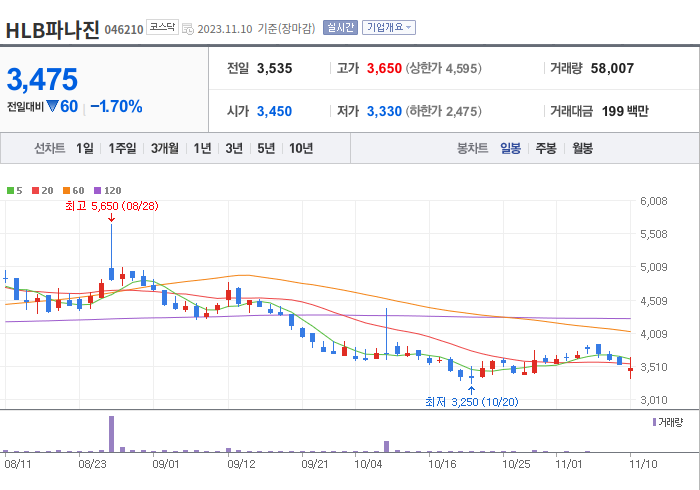Click the 10/25 date axis label
This screenshot has width=700, height=490.
click(516, 464)
